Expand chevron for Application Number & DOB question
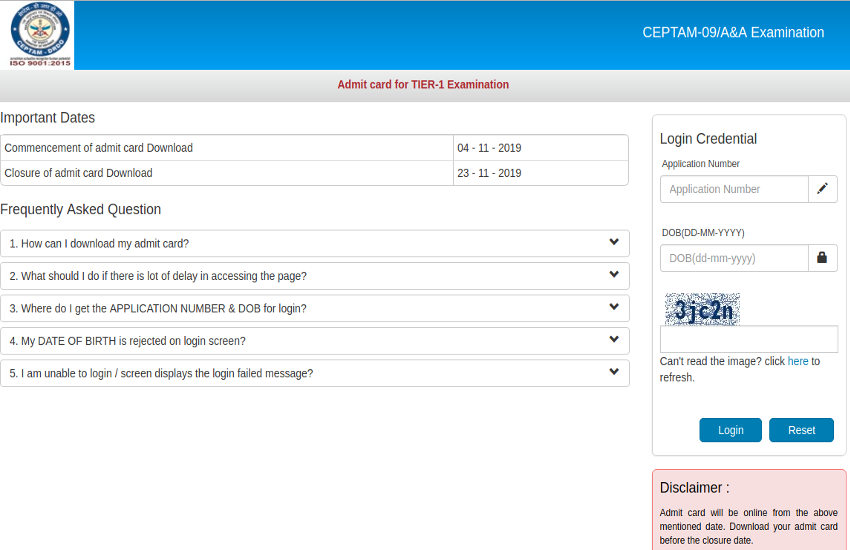 click(x=614, y=307)
